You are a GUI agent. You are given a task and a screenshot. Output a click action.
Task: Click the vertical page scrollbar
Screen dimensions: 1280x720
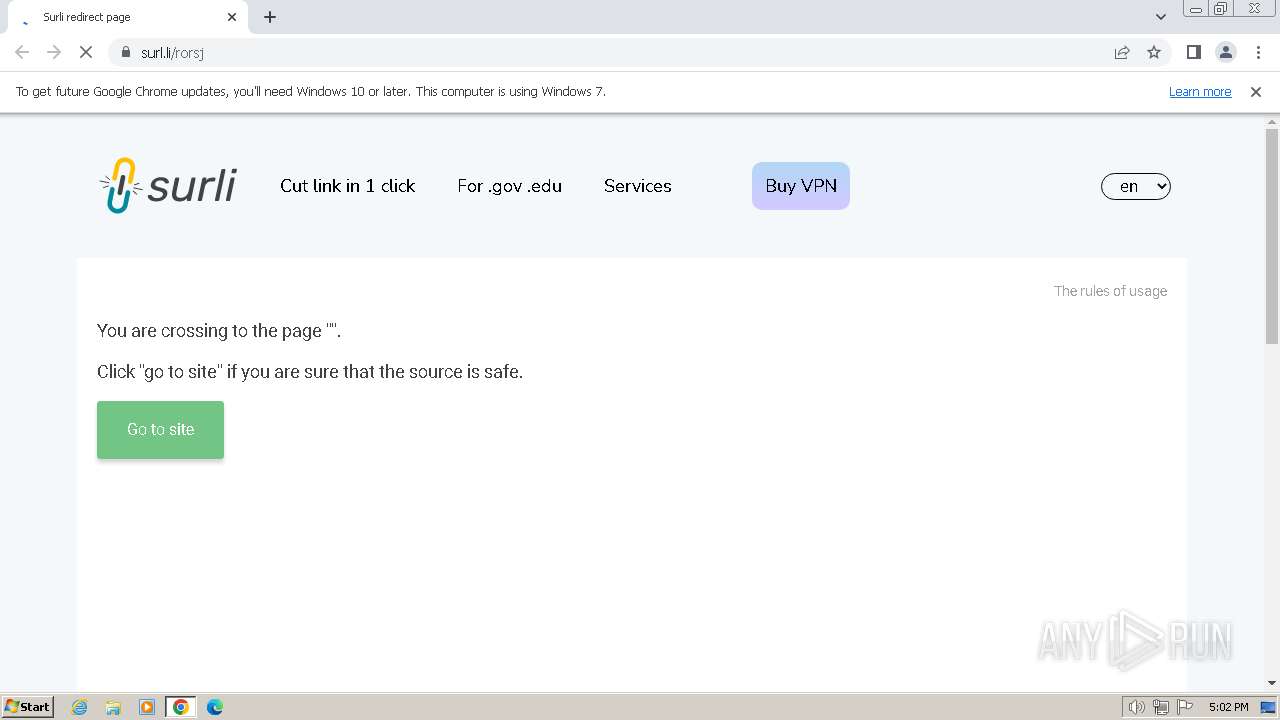point(1272,238)
